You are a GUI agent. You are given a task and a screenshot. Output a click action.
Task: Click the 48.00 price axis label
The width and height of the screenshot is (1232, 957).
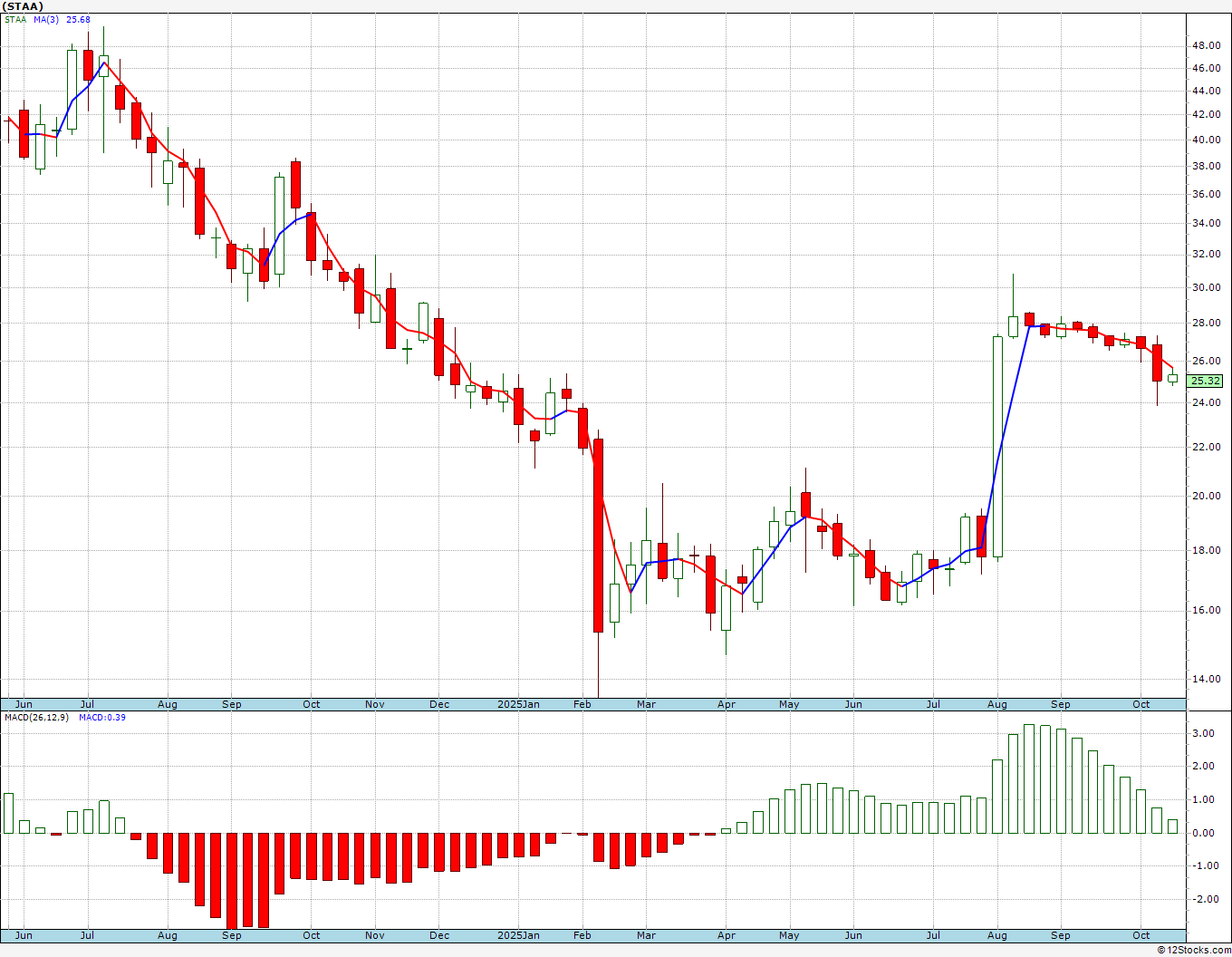(x=1205, y=44)
